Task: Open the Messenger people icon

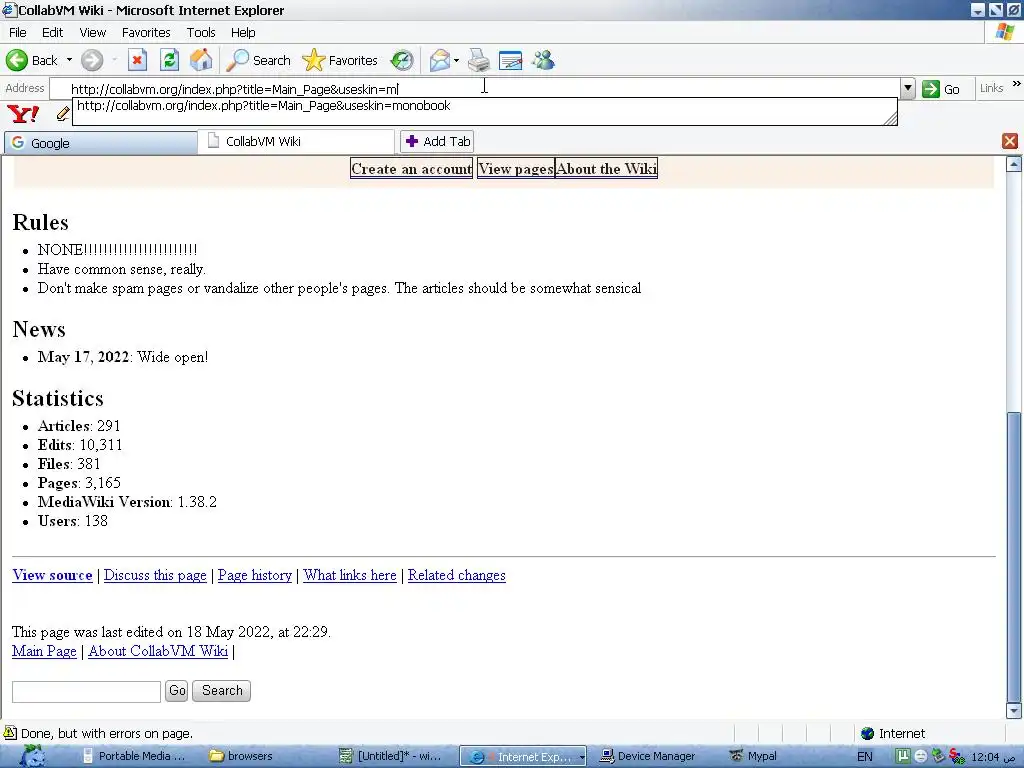Action: (x=543, y=60)
